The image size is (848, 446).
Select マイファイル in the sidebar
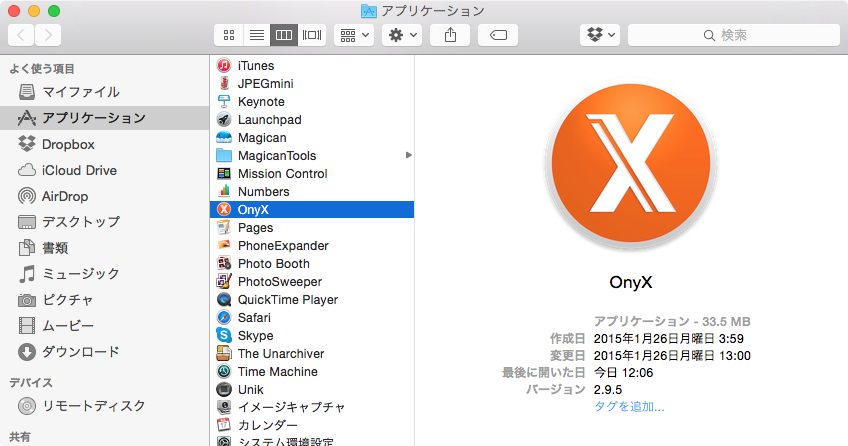(x=104, y=92)
